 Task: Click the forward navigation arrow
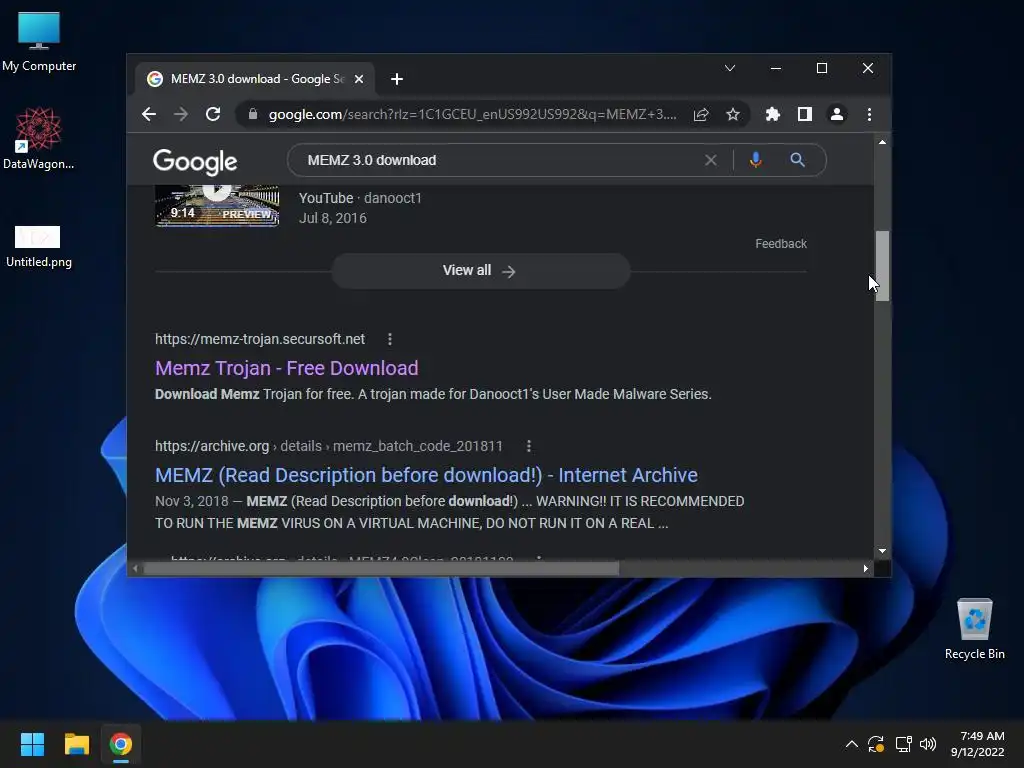click(x=181, y=114)
